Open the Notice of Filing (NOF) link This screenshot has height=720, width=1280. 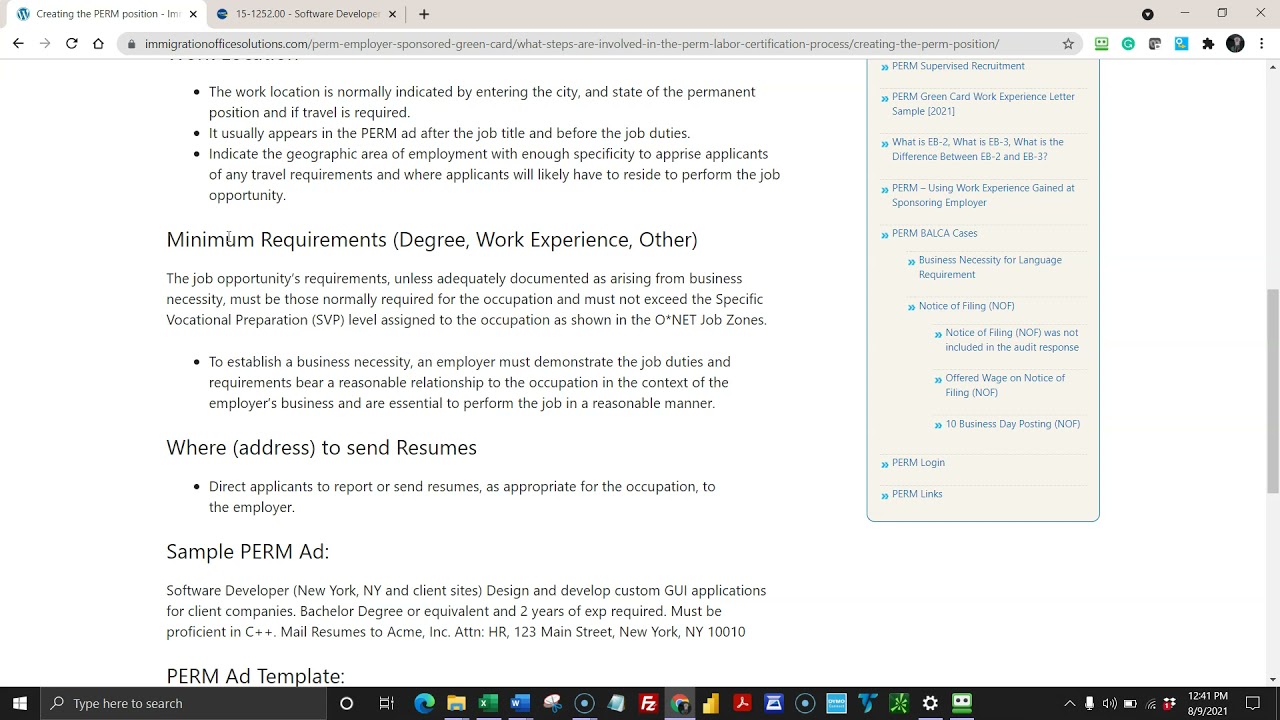[x=966, y=306]
